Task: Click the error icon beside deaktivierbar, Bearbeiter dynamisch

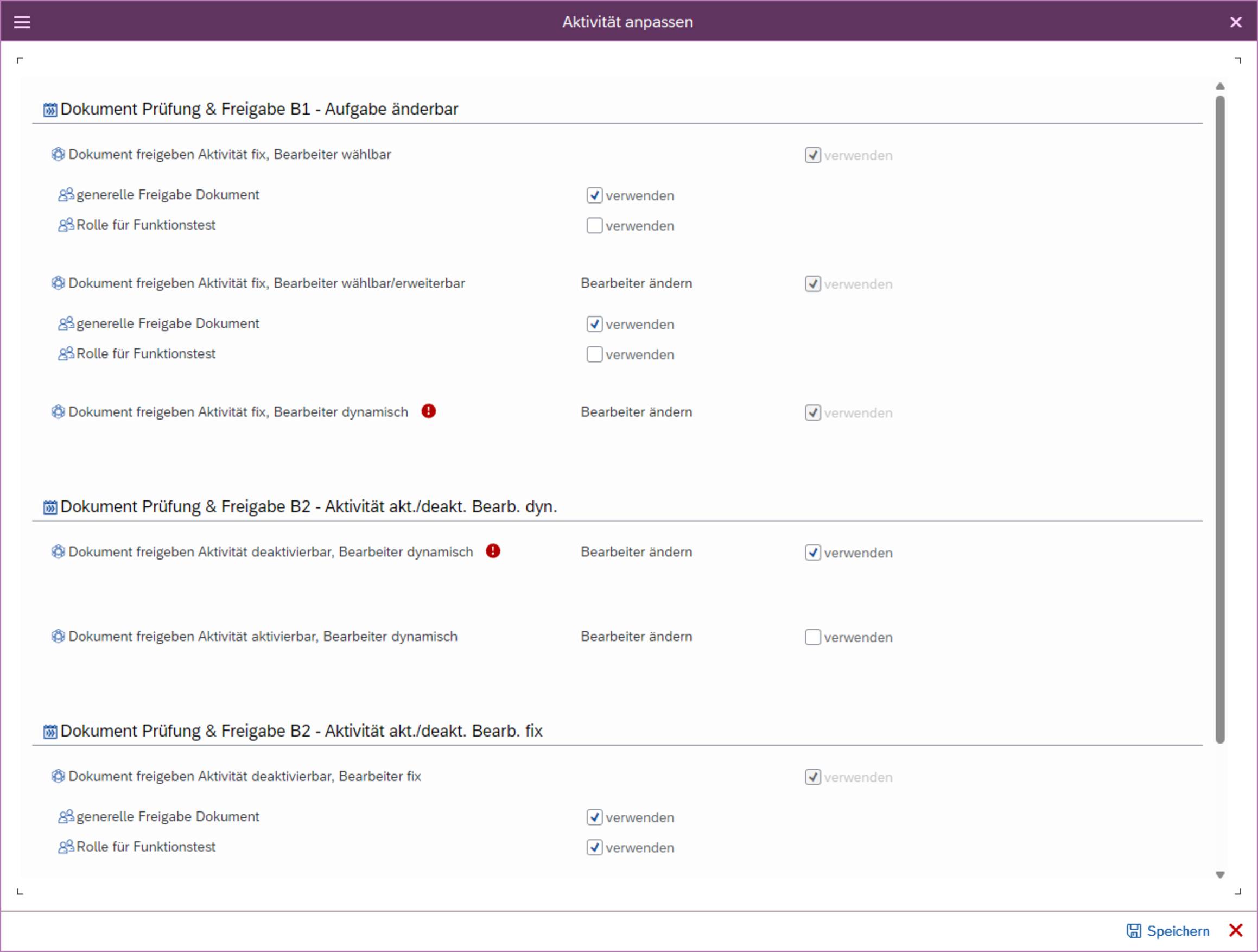Action: [492, 551]
